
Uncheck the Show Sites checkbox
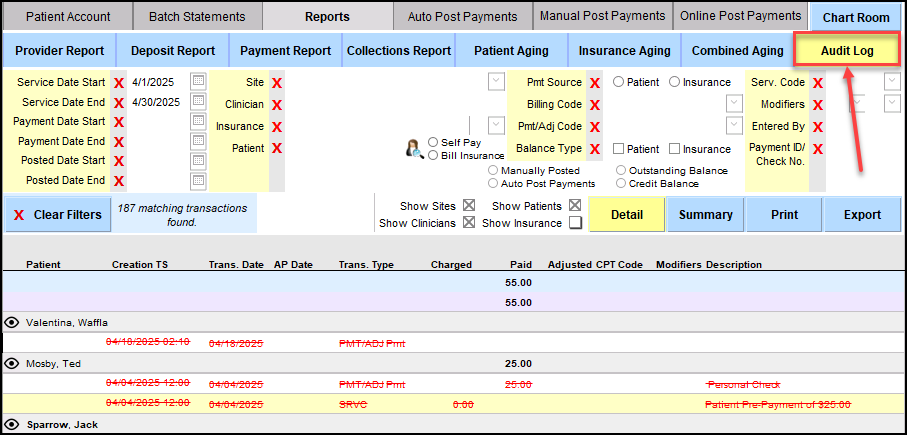[469, 205]
